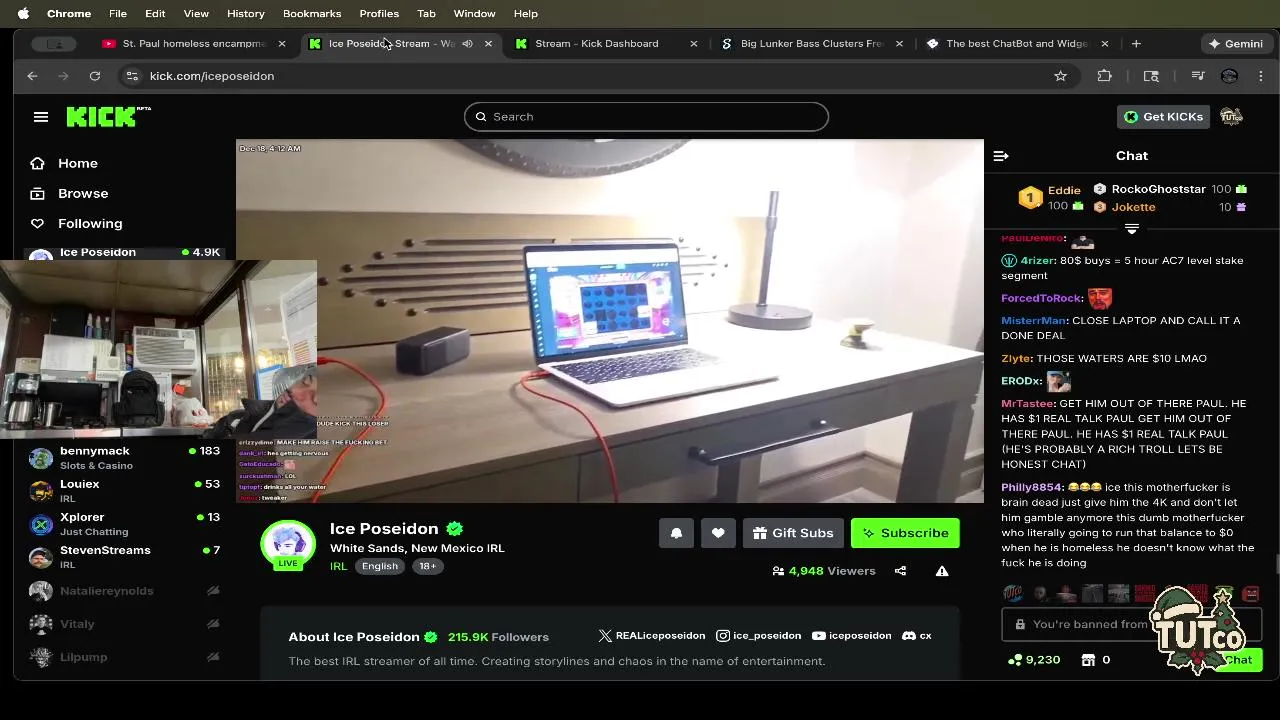Open the chat shop icon
Image resolution: width=1280 pixels, height=720 pixels.
pyautogui.click(x=1089, y=660)
